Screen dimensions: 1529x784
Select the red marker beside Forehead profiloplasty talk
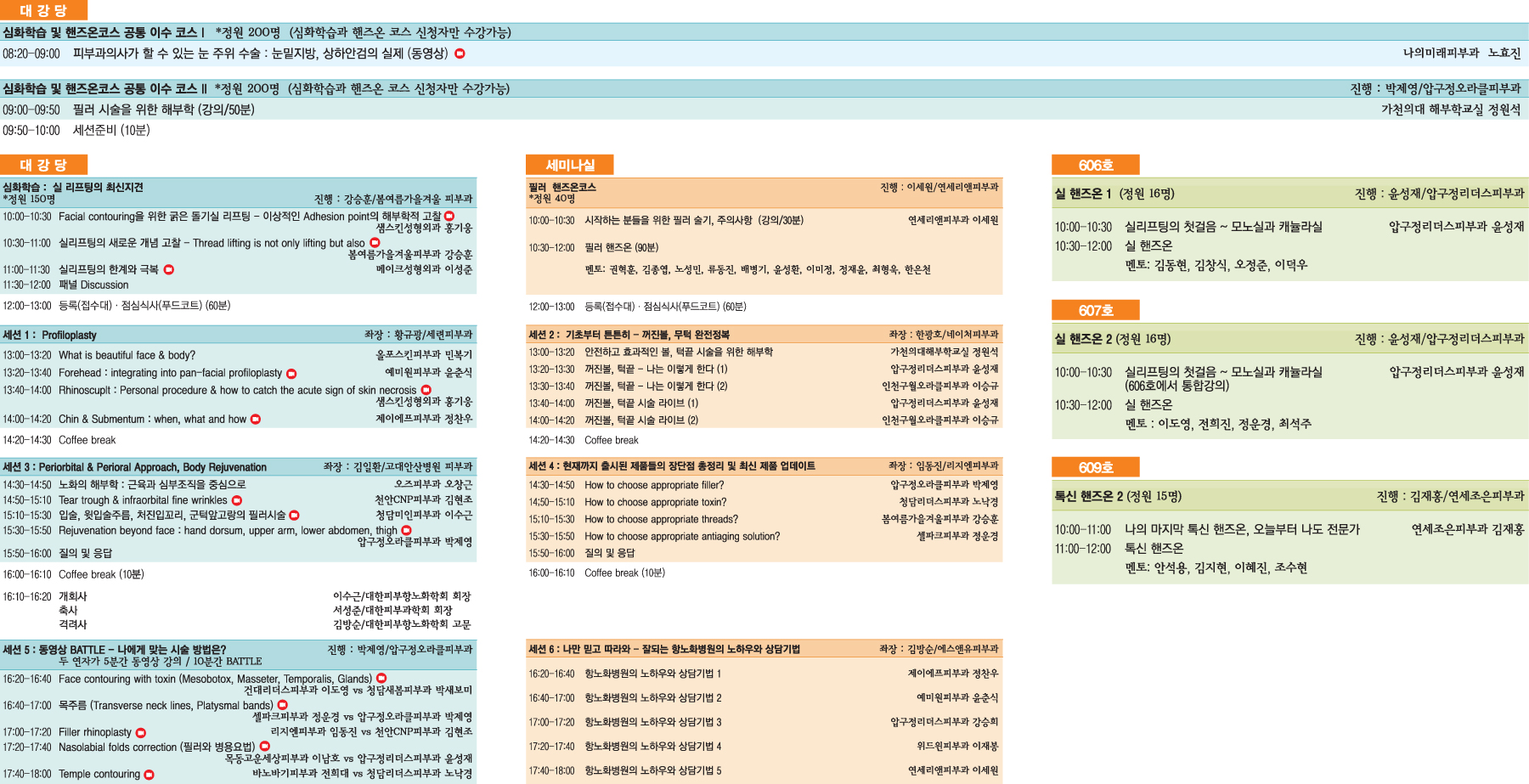pyautogui.click(x=291, y=374)
